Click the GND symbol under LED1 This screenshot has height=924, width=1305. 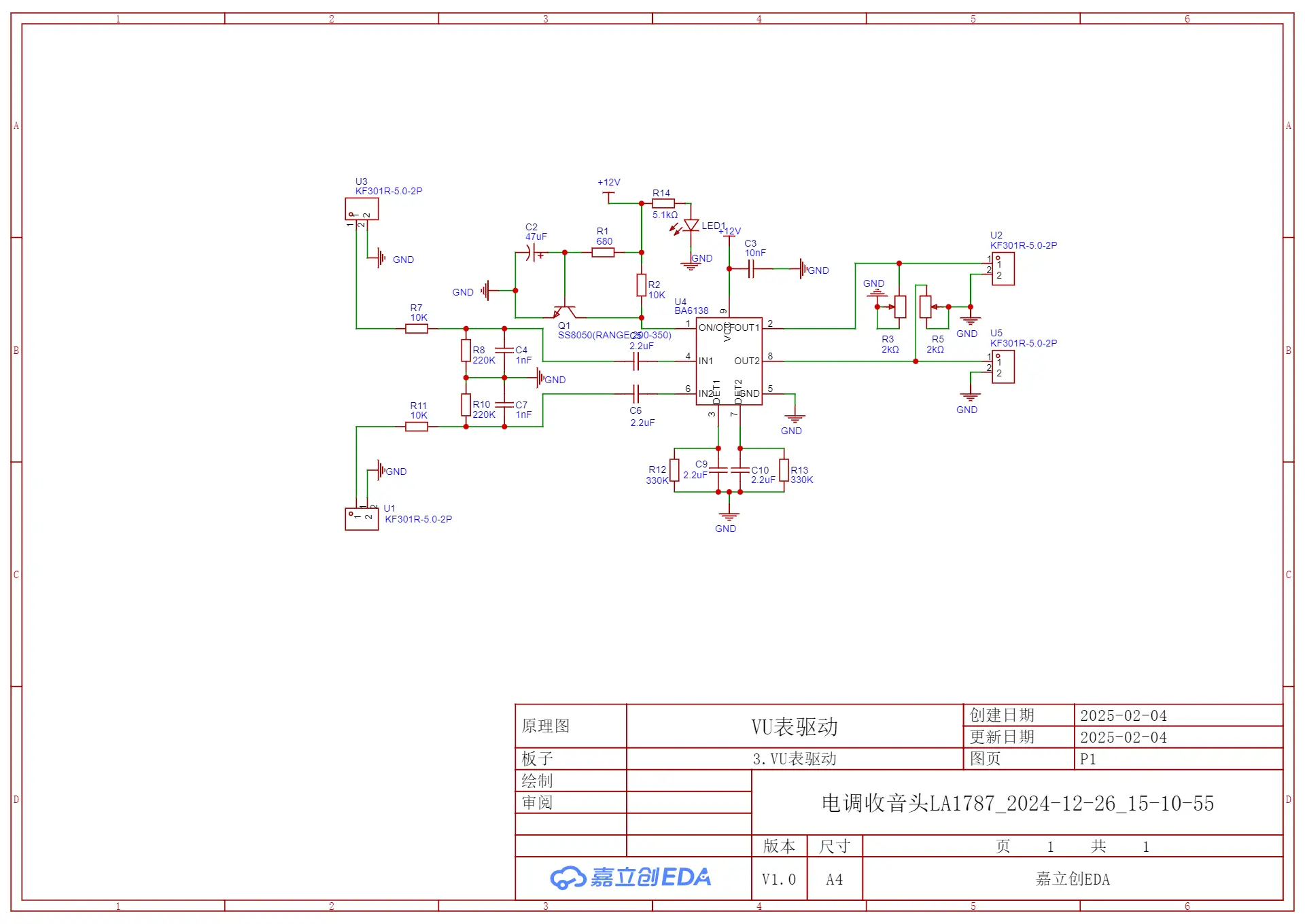(x=691, y=265)
